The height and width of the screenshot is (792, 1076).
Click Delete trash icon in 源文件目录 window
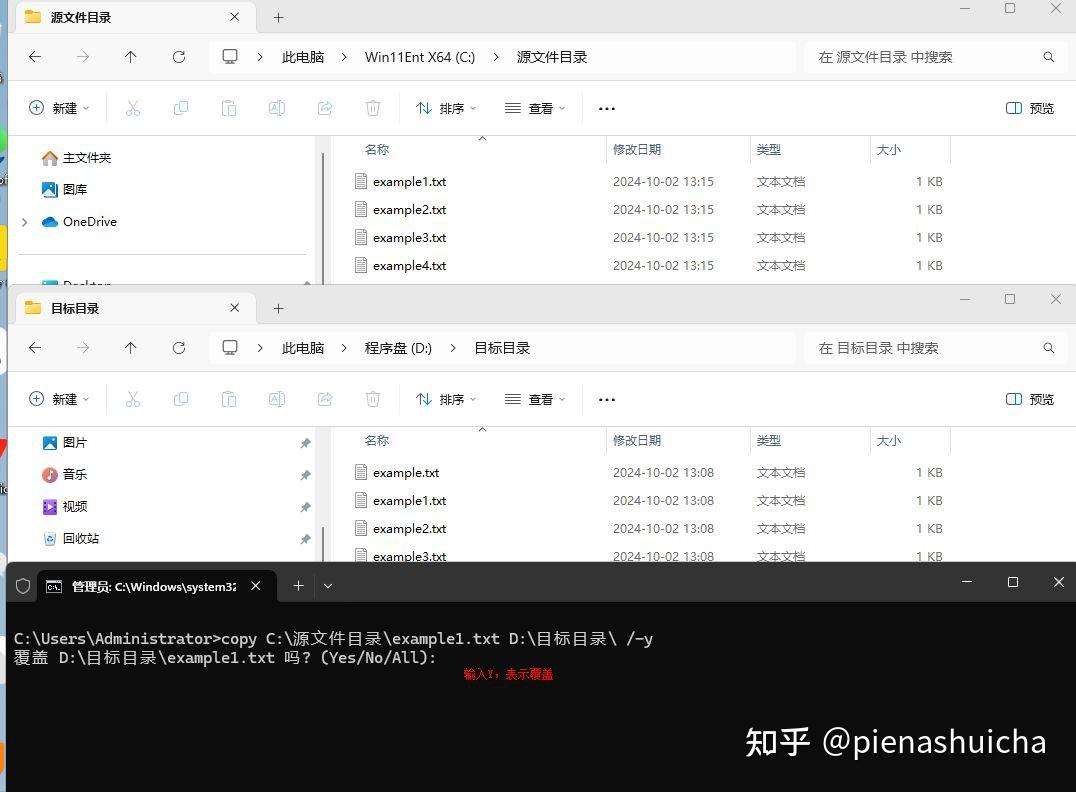point(373,108)
